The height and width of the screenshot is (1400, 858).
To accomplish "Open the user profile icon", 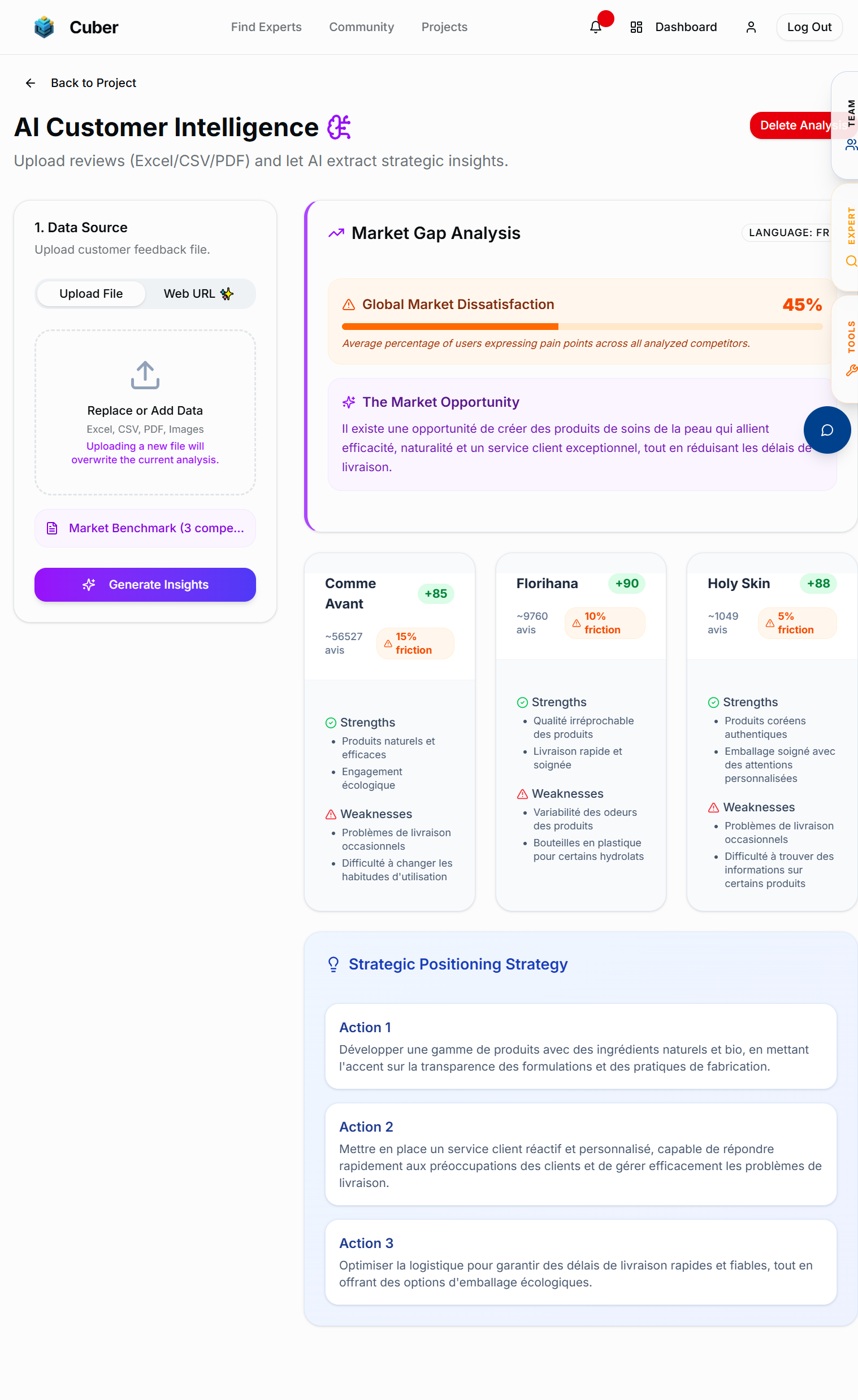I will 751,27.
